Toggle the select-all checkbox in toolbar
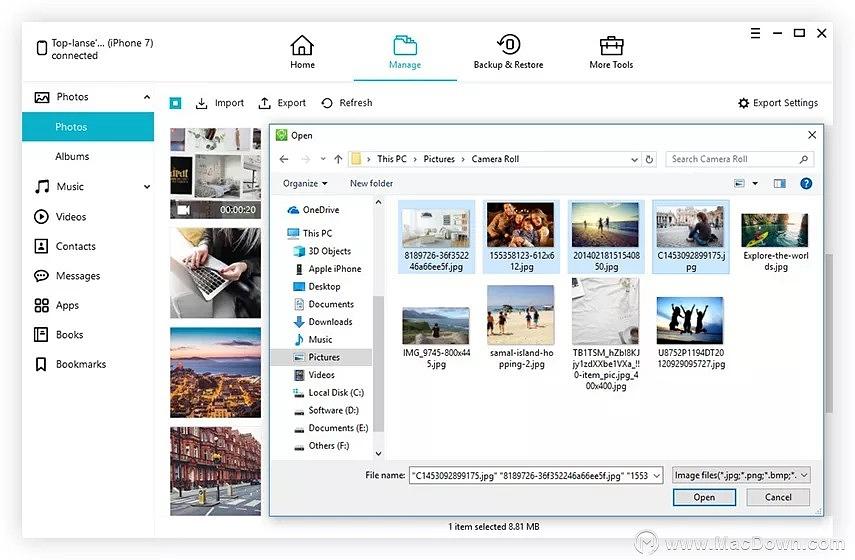Screen dimensions: 855x560 point(176,103)
